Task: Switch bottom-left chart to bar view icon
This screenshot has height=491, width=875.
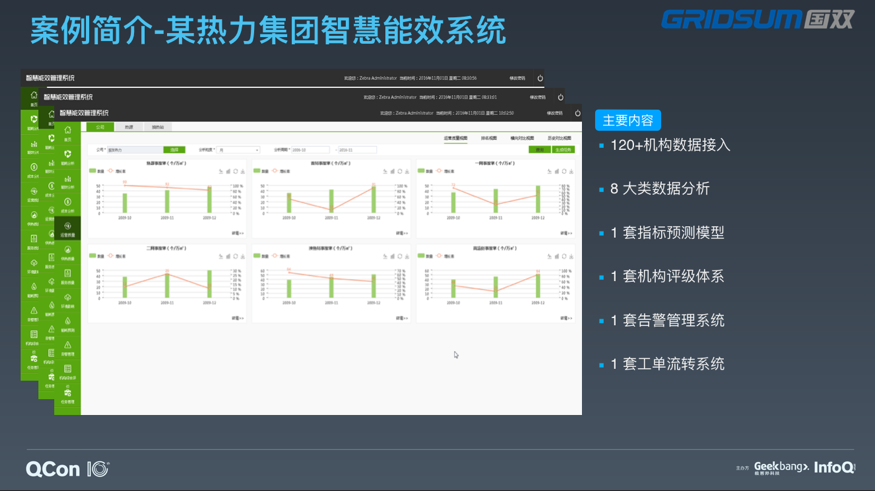Action: click(228, 256)
